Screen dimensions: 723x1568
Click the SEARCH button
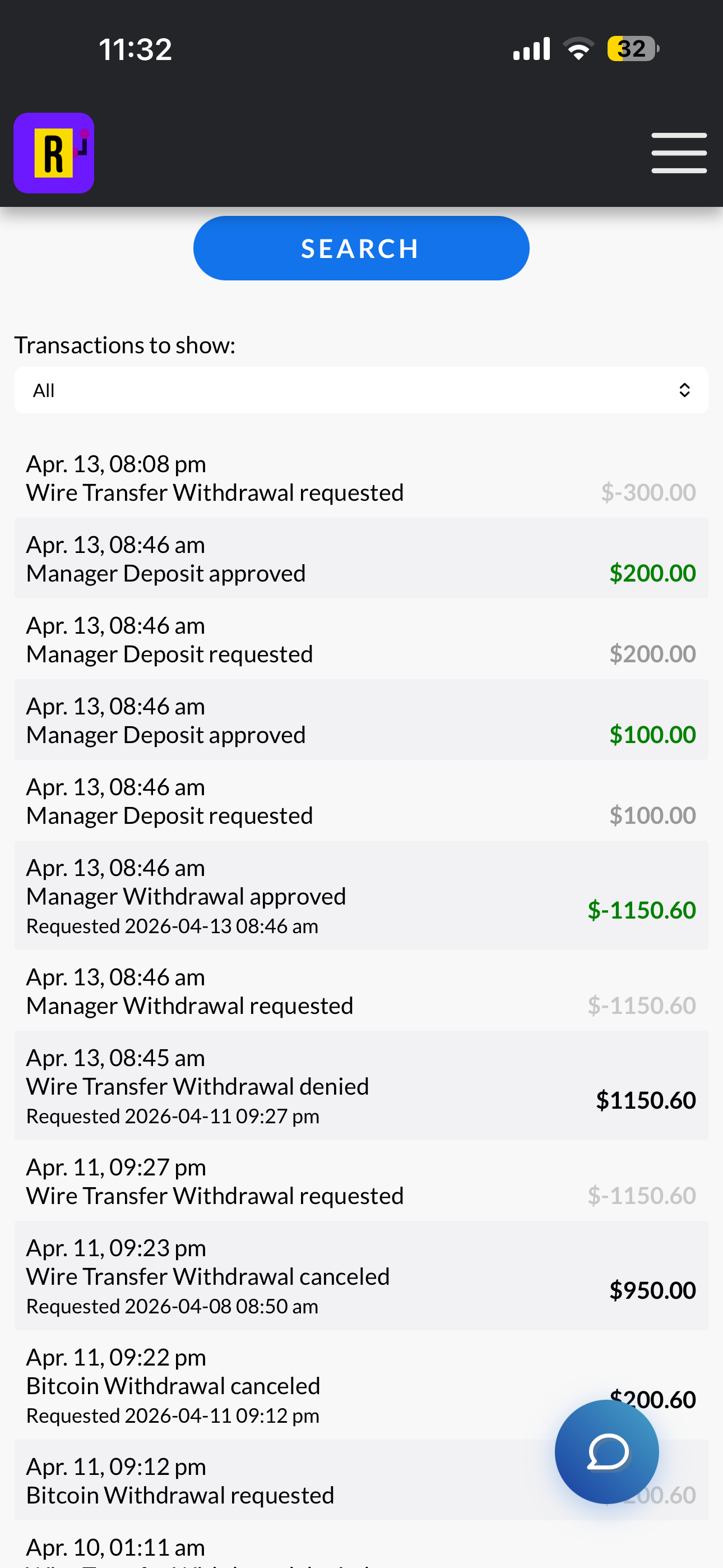pos(361,248)
